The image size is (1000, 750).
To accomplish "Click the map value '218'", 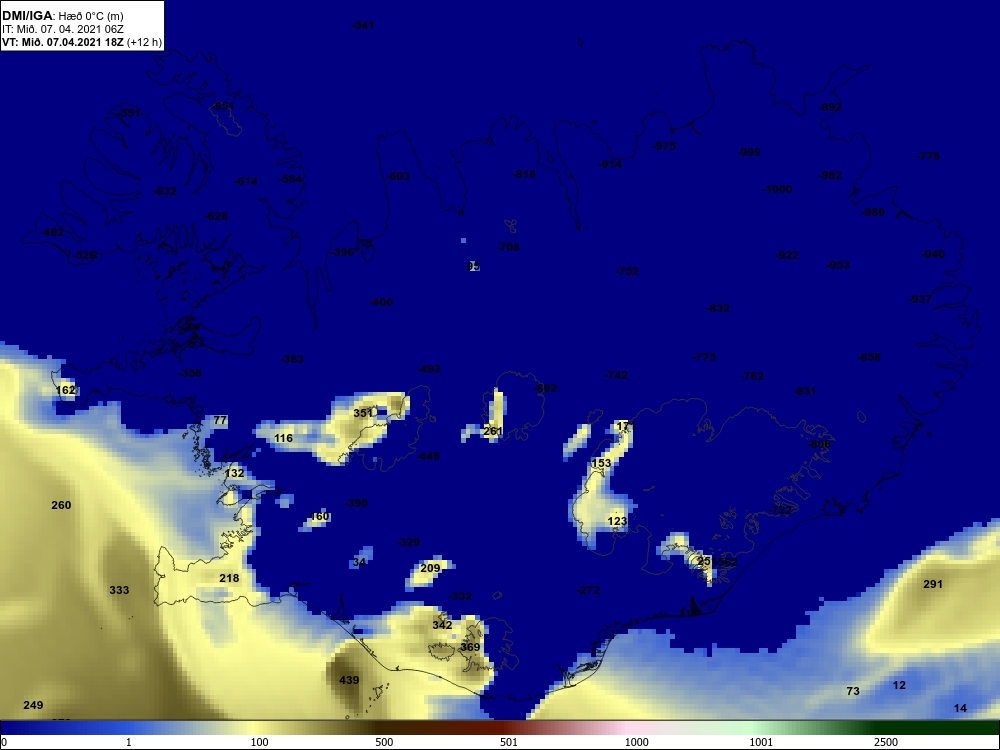I will [229, 578].
